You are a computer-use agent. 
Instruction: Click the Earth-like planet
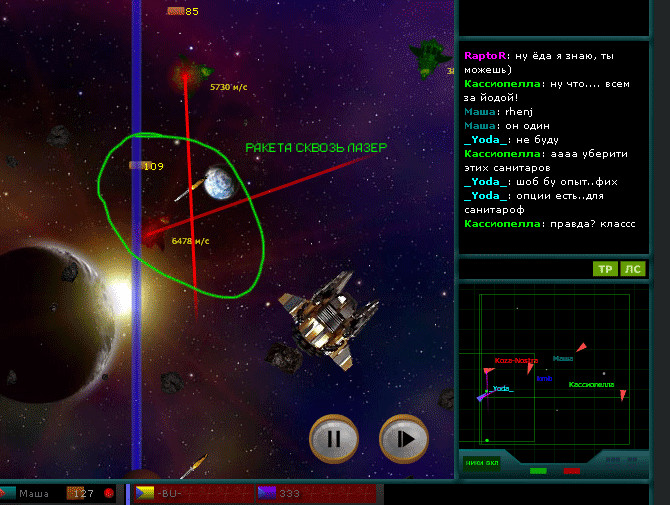pos(220,184)
